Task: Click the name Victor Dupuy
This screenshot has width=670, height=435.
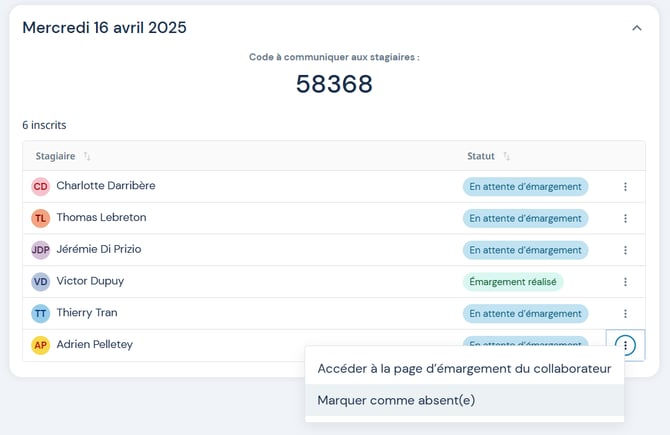Action: click(90, 281)
